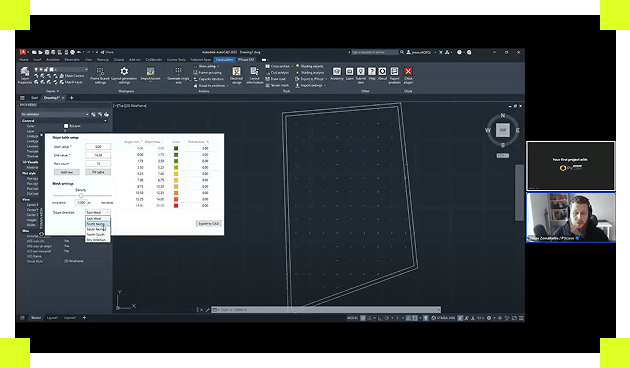Viewport: 630px width, 368px height.
Task: Click the Export to CAD button
Action: click(209, 223)
